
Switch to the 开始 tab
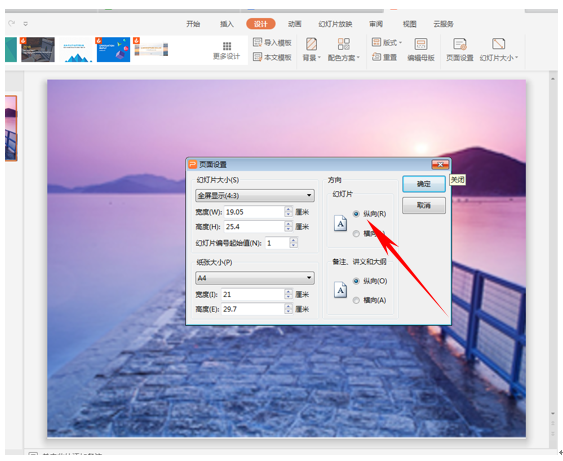[193, 24]
